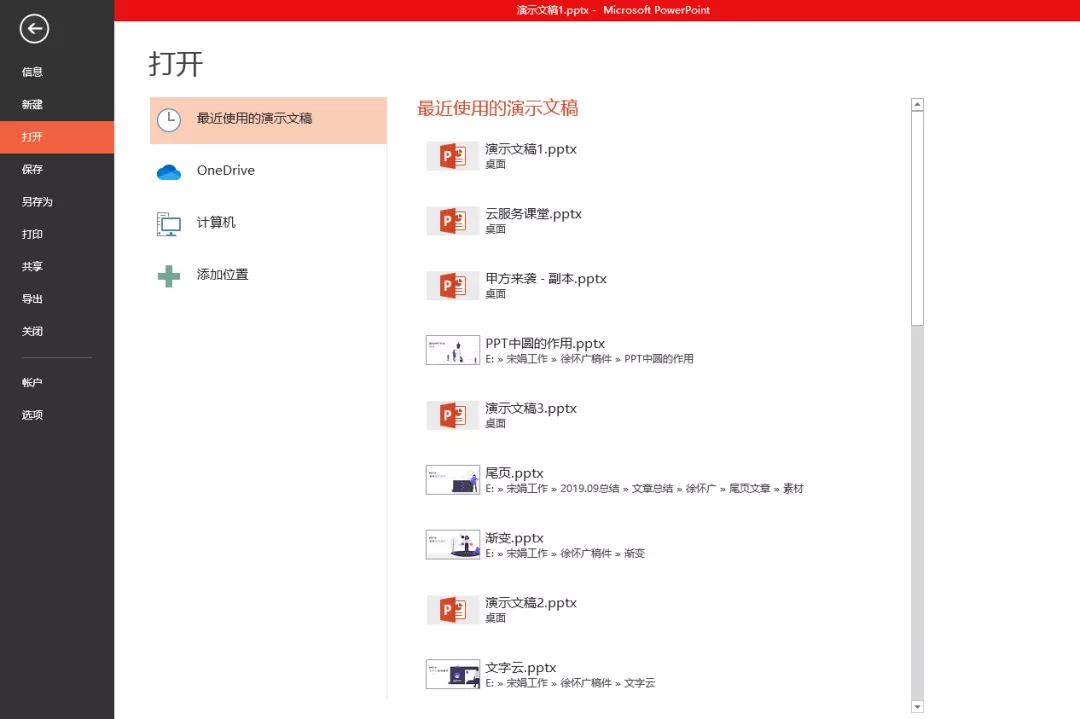
Task: Click the PowerPoint icon of 甲方来袭 - 副本.pptx
Action: click(453, 286)
